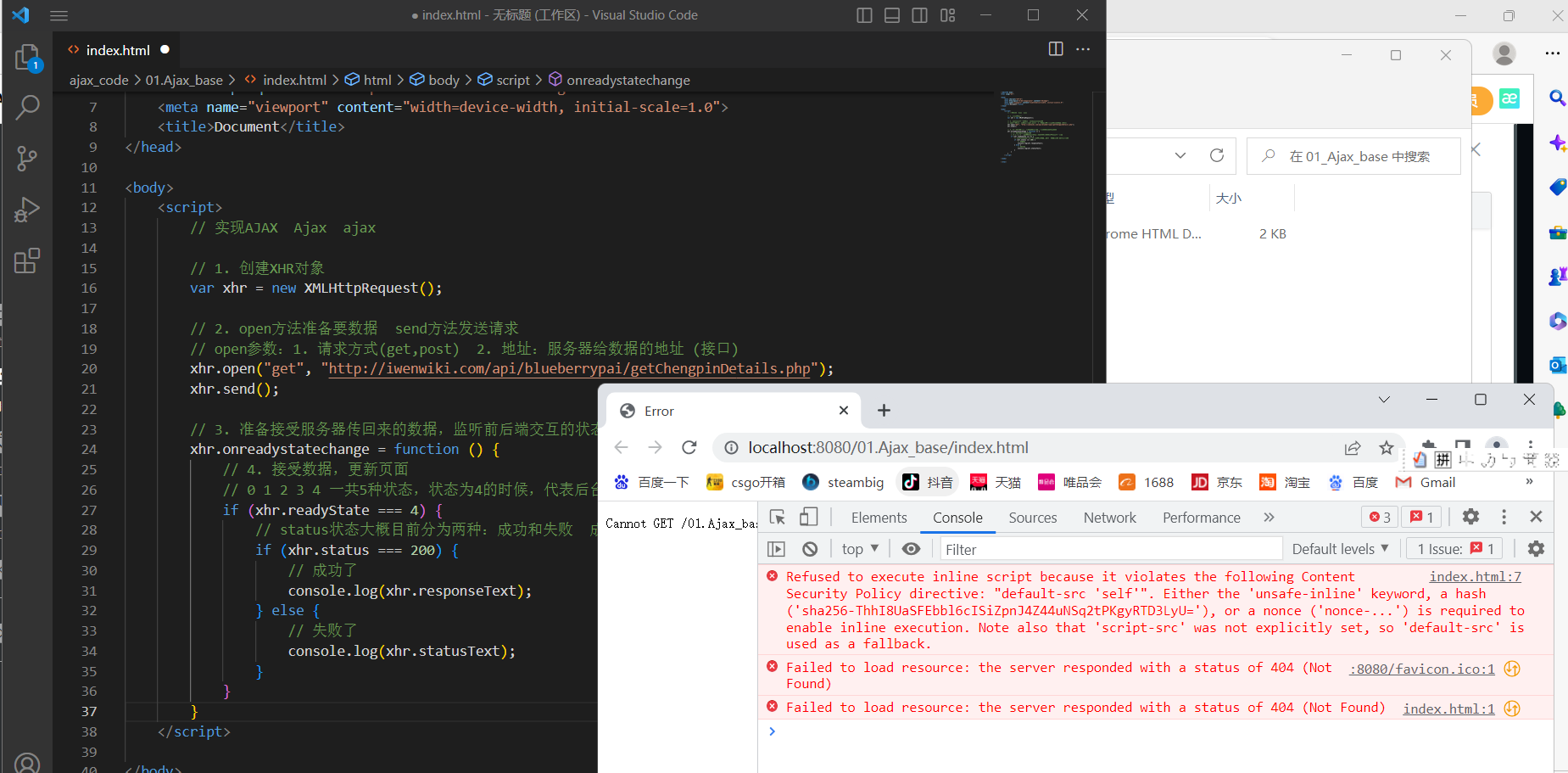Show the DevTools console sidebar
Screen dimensions: 1568x773
click(776, 549)
